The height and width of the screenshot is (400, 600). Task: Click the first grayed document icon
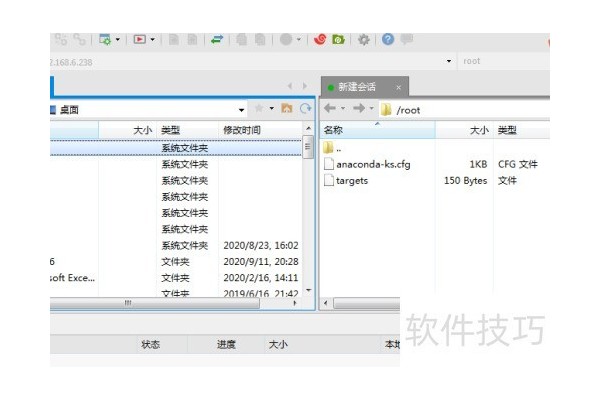174,39
